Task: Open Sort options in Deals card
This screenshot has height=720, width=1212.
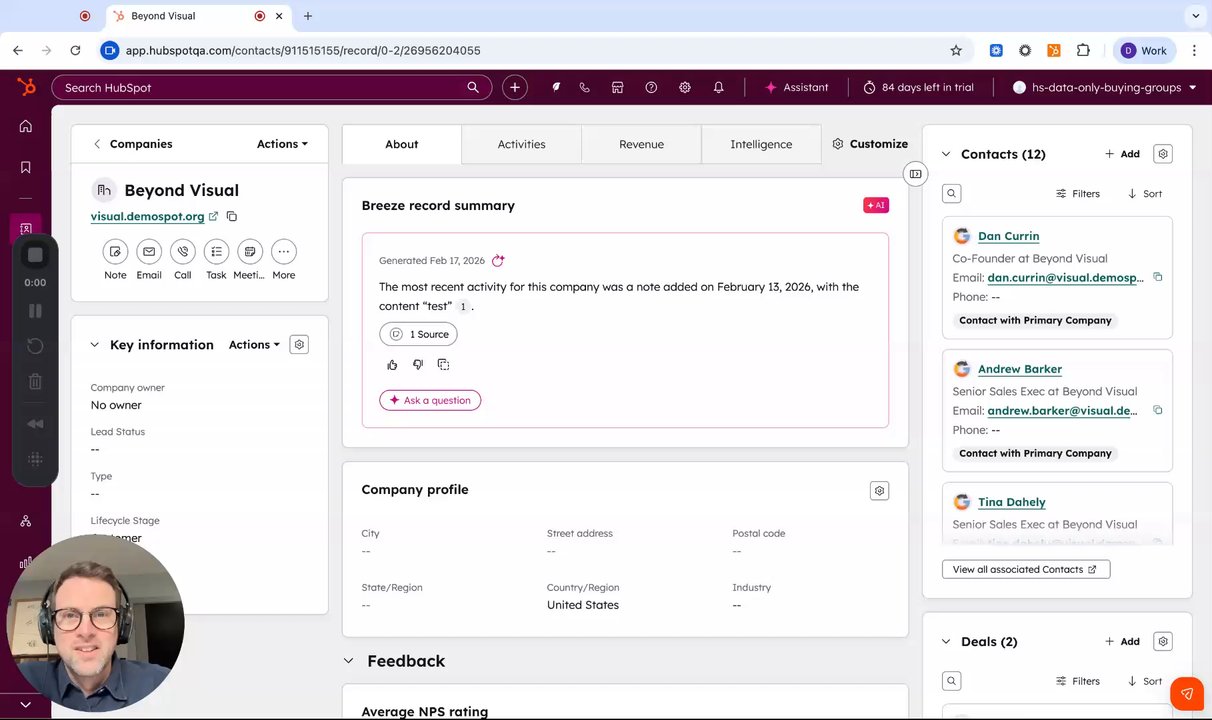Action: coord(1145,681)
